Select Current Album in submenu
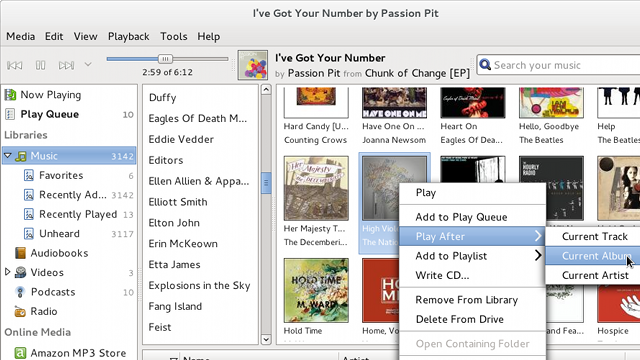The image size is (640, 360). tap(594, 256)
